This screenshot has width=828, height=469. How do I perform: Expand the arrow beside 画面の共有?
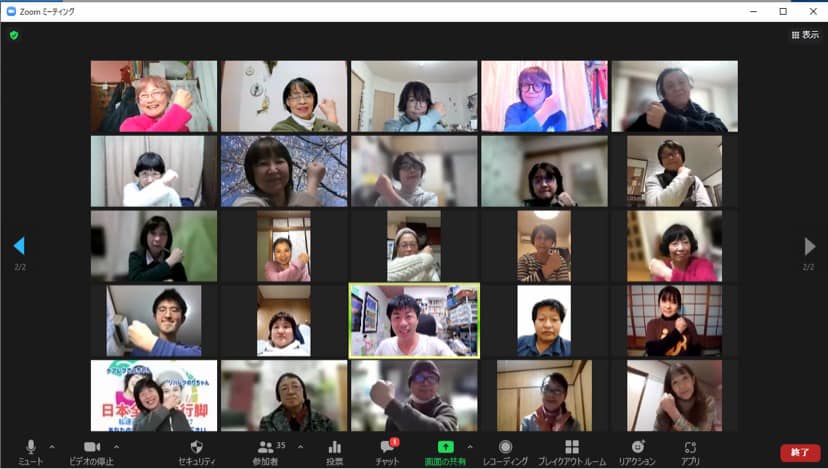click(x=470, y=446)
